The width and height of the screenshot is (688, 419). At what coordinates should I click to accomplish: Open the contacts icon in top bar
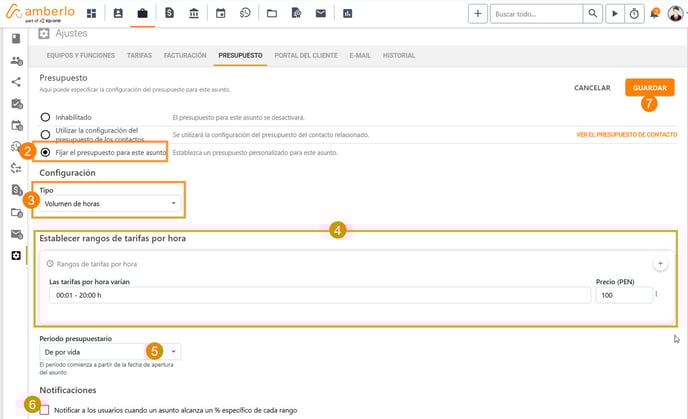[x=118, y=14]
